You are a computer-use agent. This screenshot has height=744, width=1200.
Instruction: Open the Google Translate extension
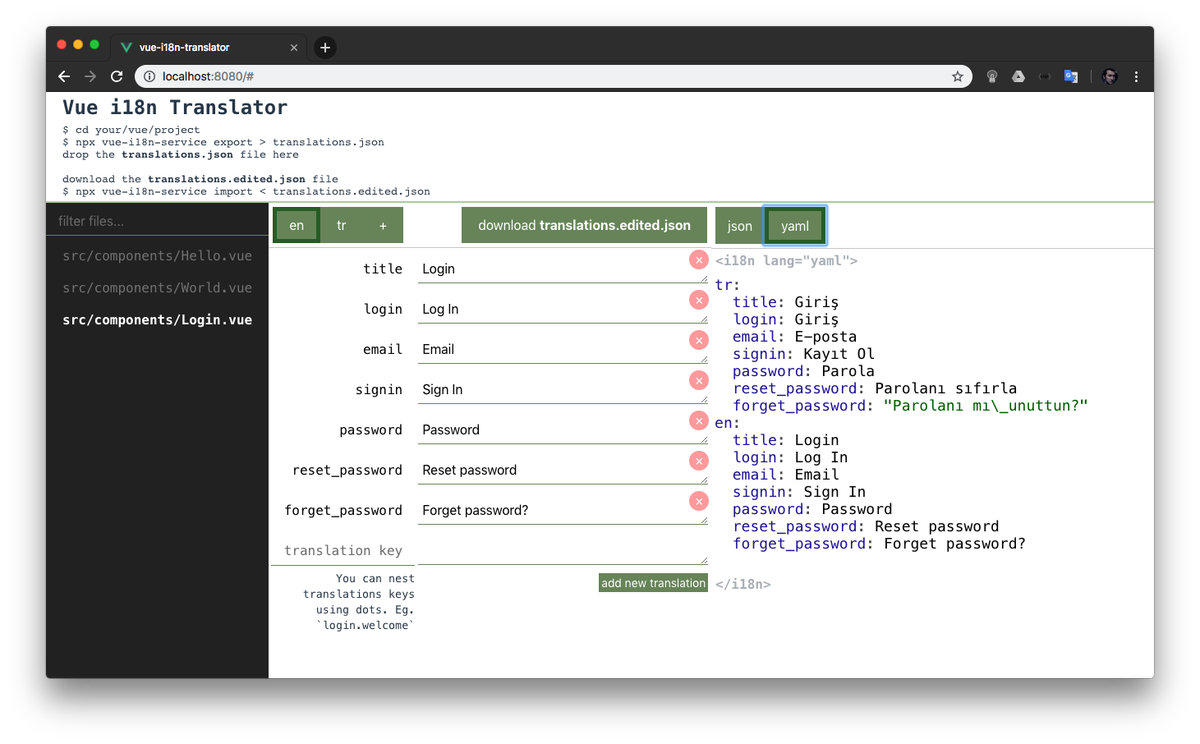tap(1070, 76)
